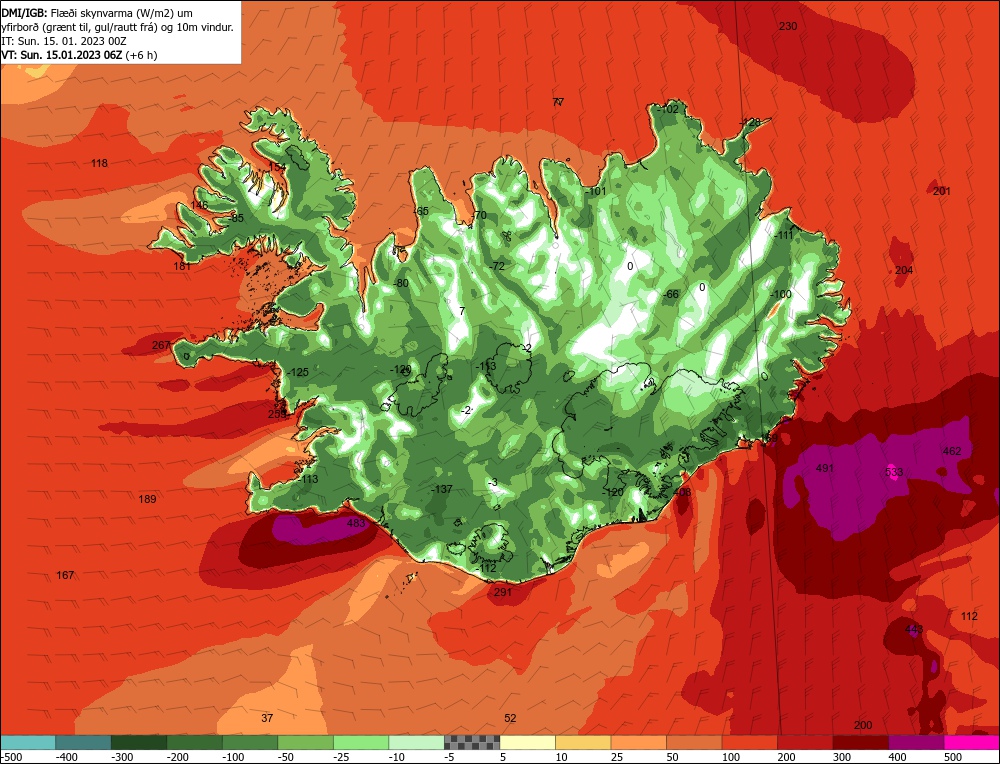1000x764 pixels.
Task: Click the 'VT: Sun. 15.01.2023 06Z (+6 h)' line
Action: (79, 55)
